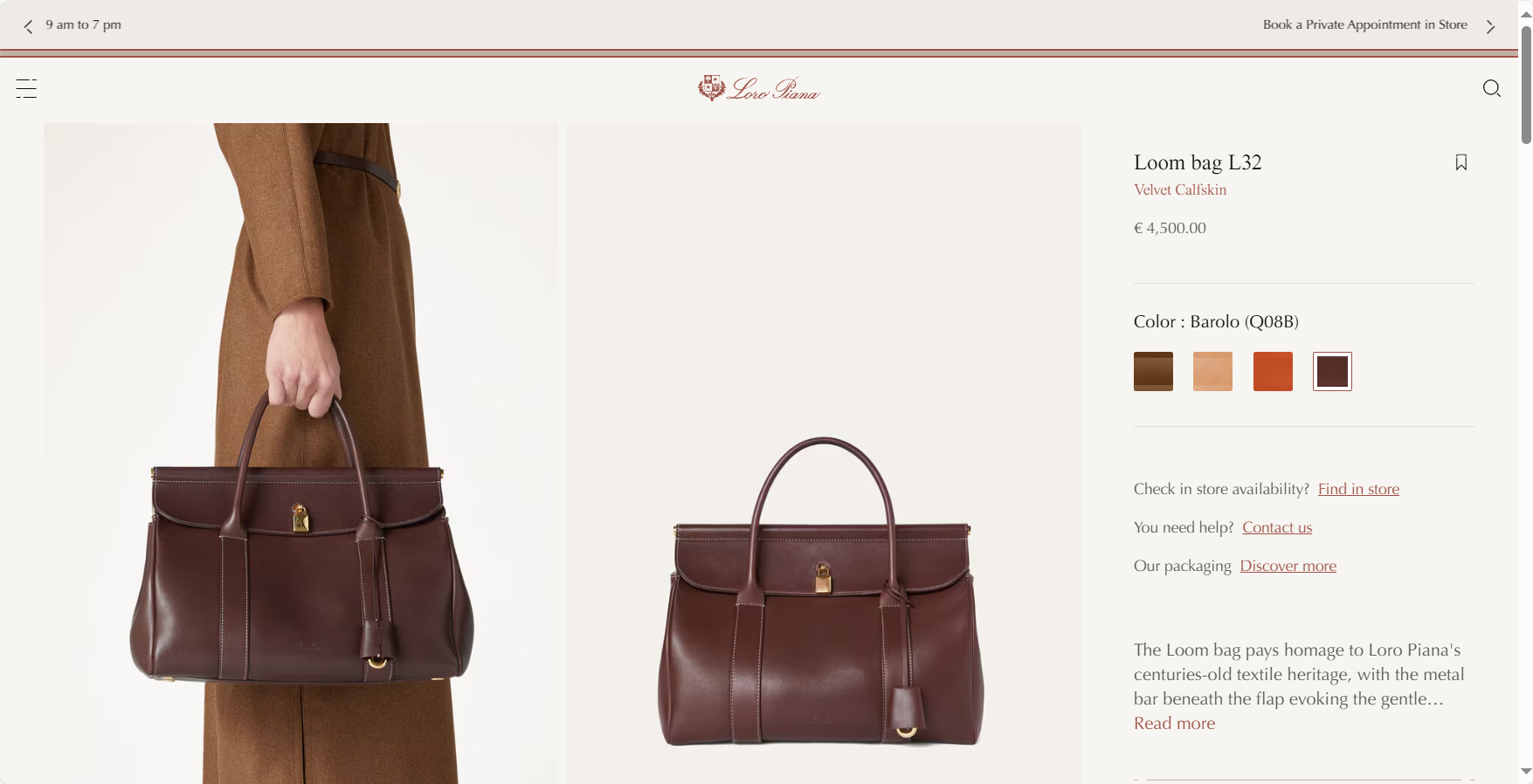This screenshot has width=1533, height=784.
Task: Click the Contact us link
Action: (1277, 527)
